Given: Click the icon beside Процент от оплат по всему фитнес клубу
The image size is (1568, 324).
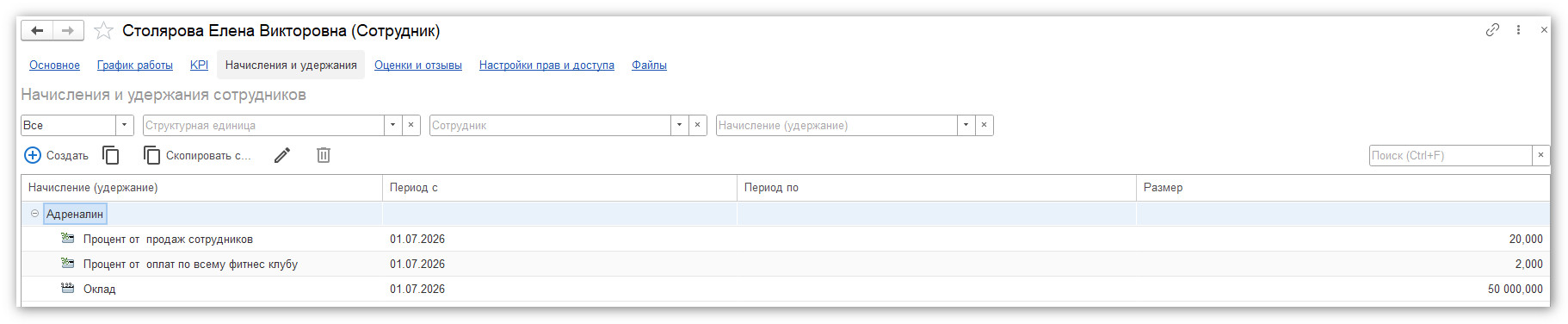Looking at the screenshot, I should pyautogui.click(x=67, y=264).
